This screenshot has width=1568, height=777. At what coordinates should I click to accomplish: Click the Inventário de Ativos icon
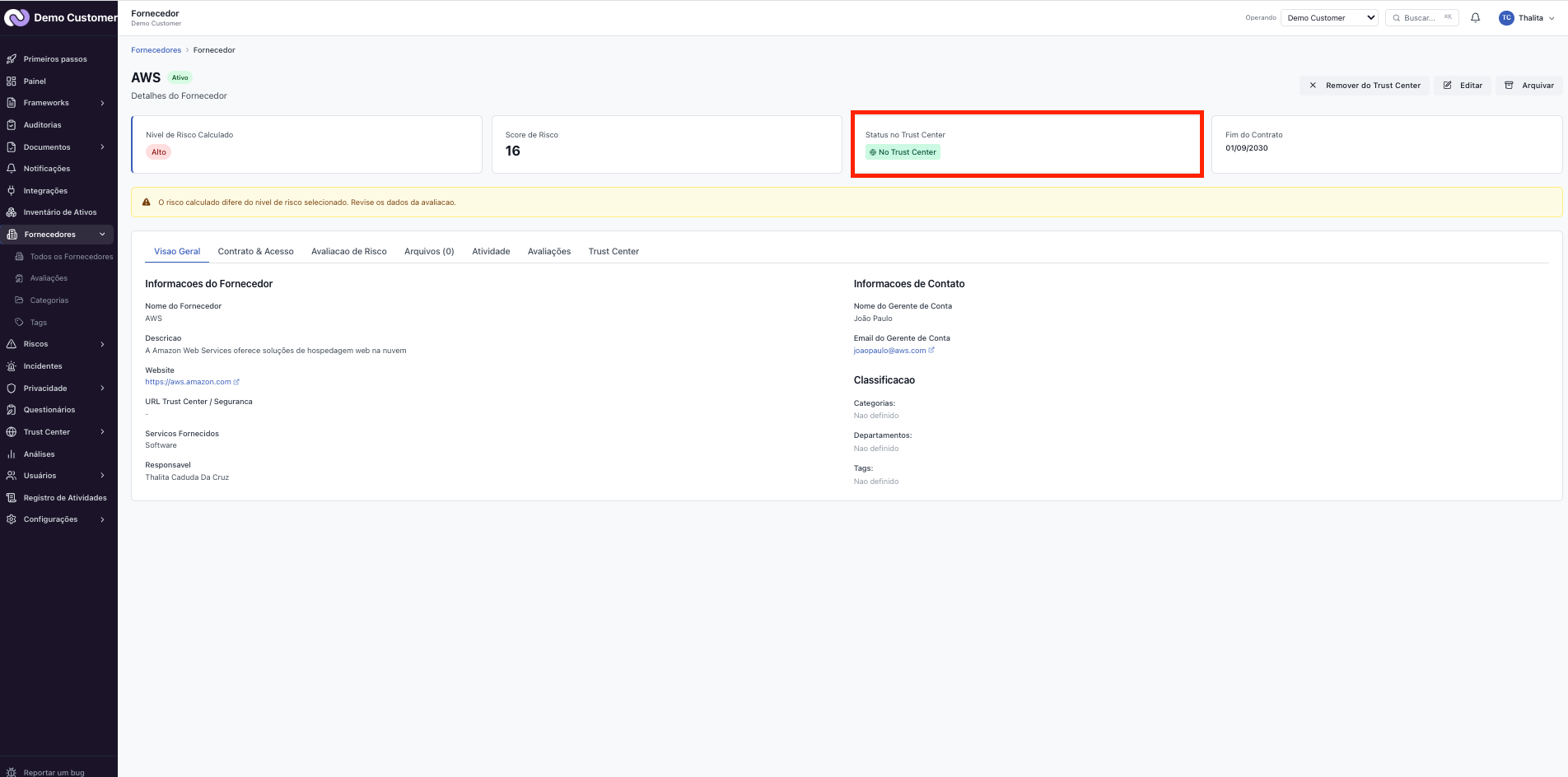(x=12, y=212)
